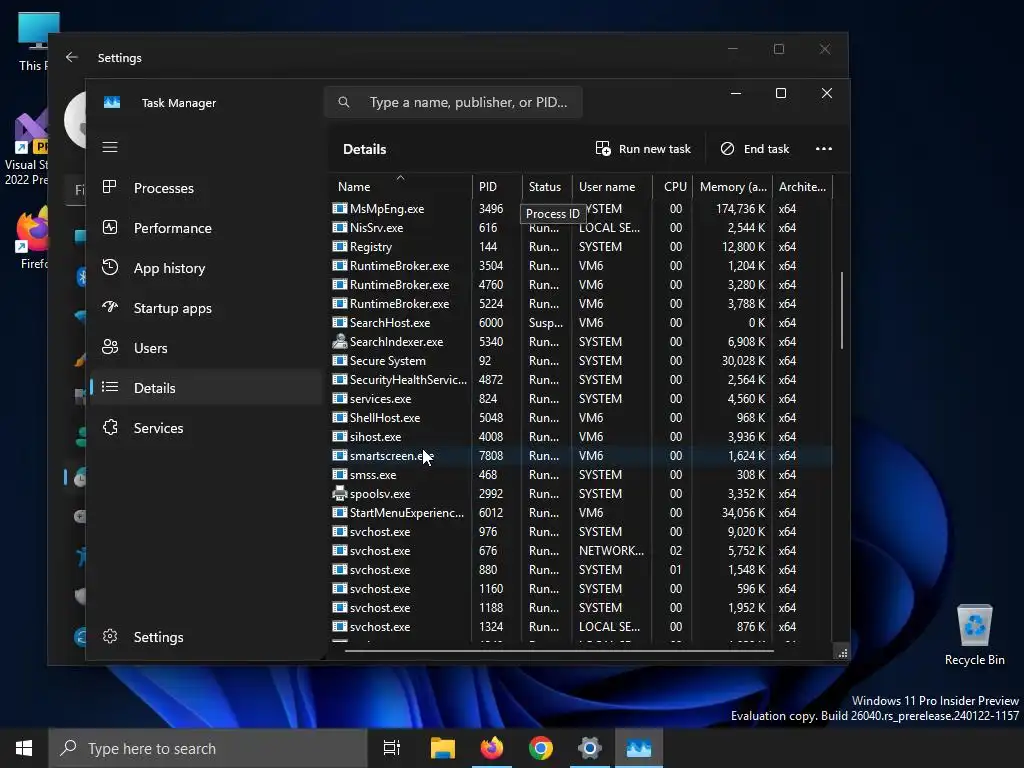Go to the Processes page
This screenshot has width=1024, height=768.
[x=206, y=187]
